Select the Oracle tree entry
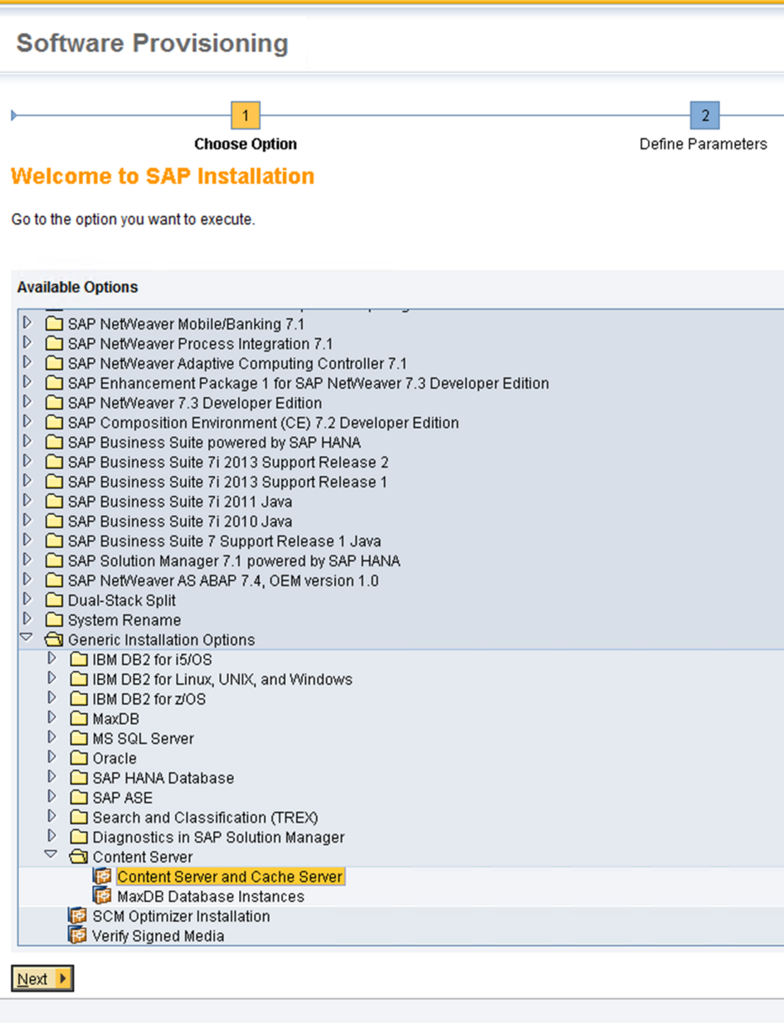Screen dimensions: 784x1024 coord(114,758)
